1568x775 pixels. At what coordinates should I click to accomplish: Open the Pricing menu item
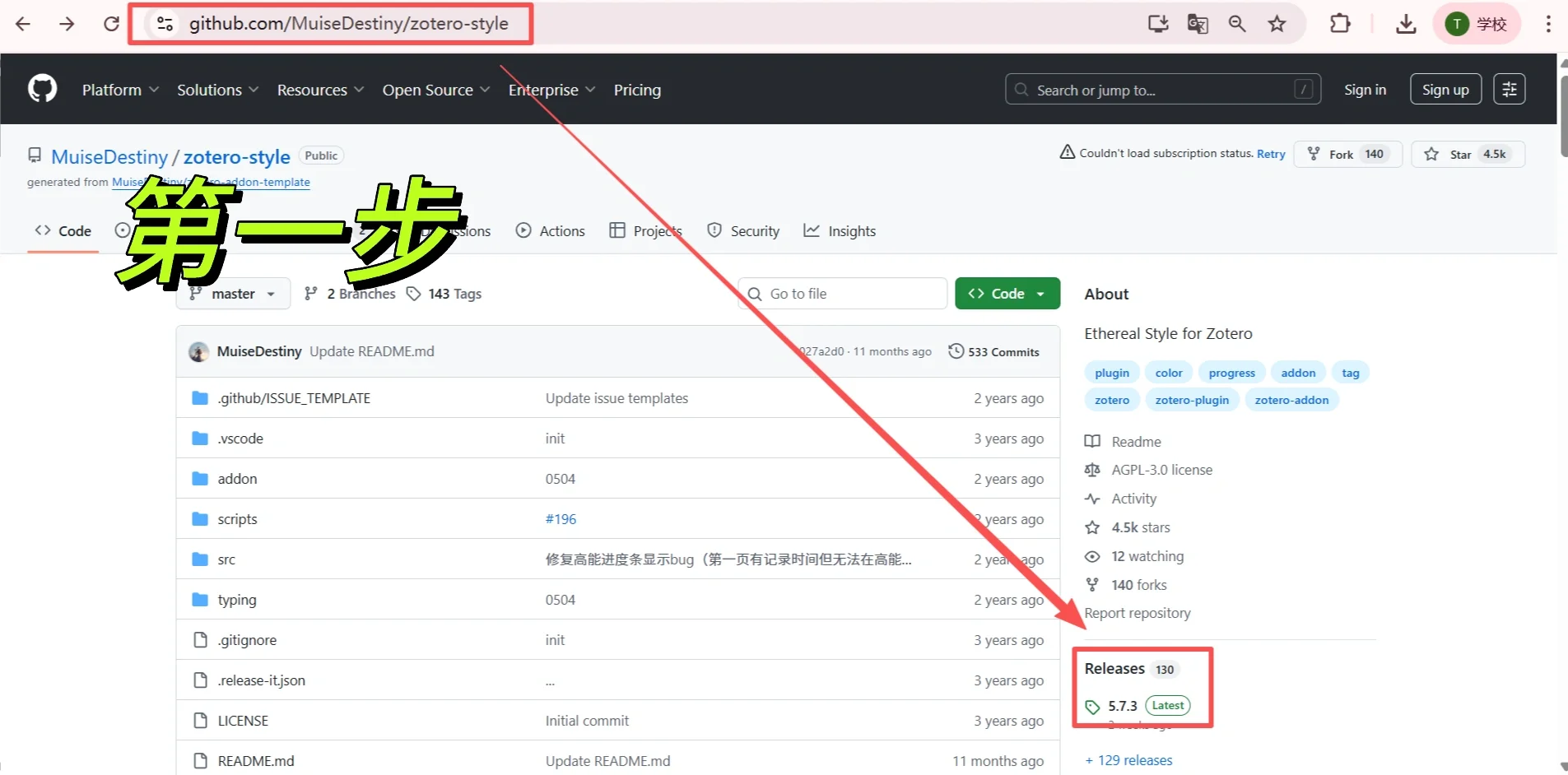[x=637, y=90]
